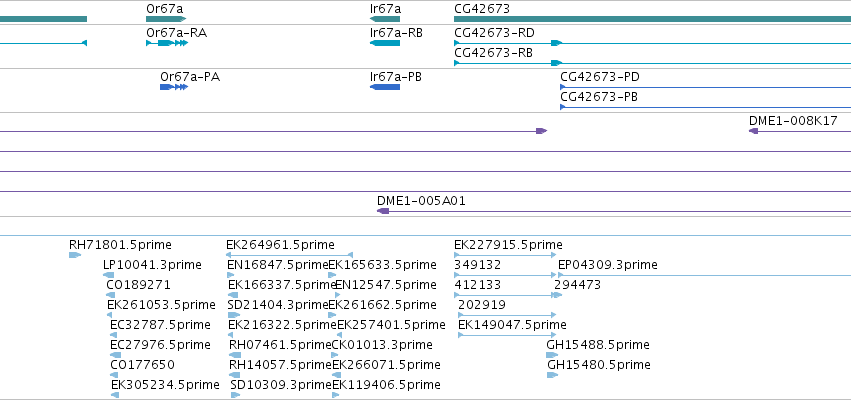
Task: Click the EK264961.5prime alignment line
Action: 289,255
